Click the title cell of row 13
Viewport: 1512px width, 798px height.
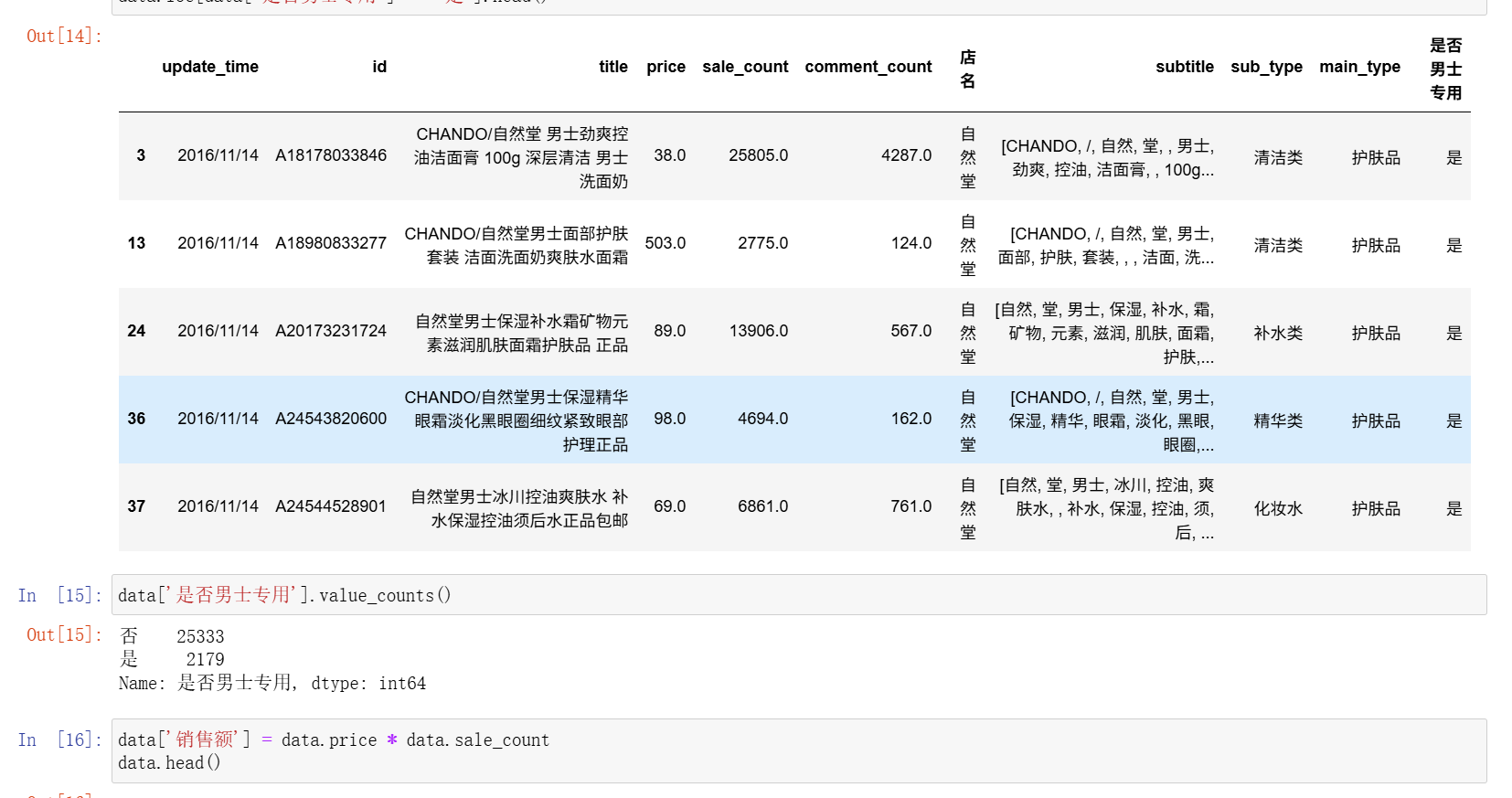click(x=516, y=245)
